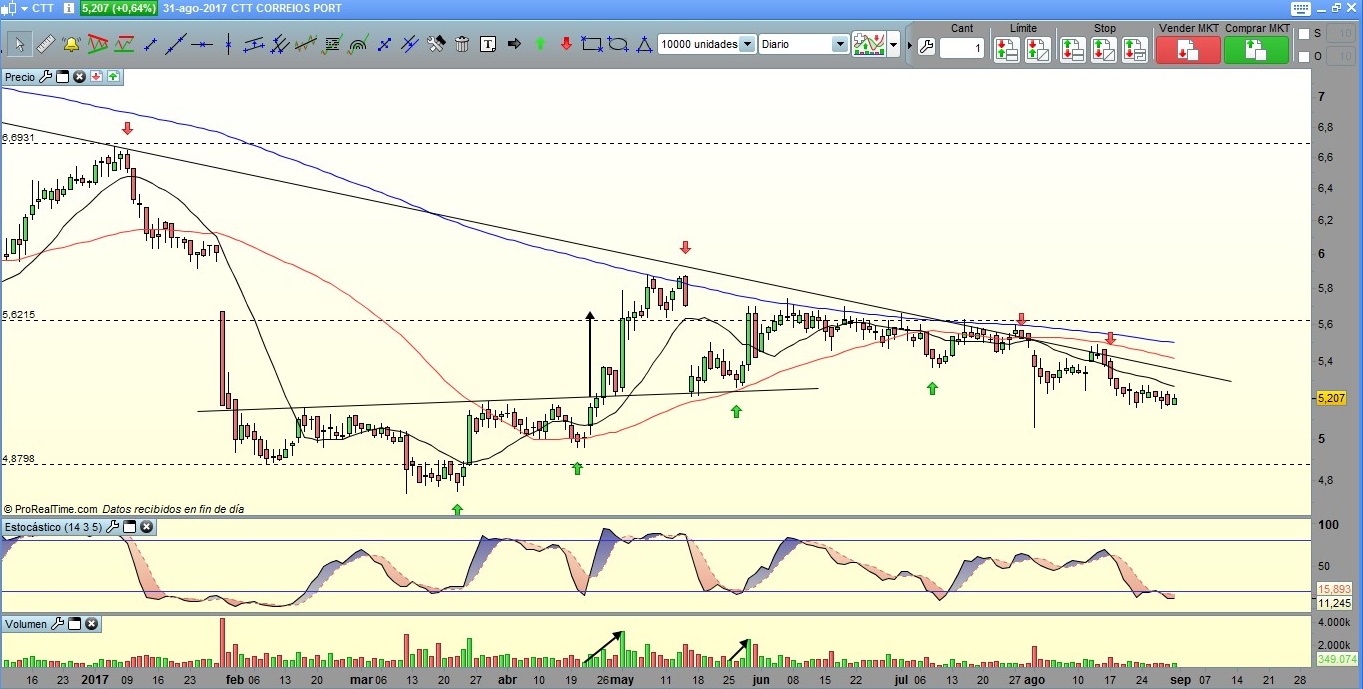Choose the ellipse drawing tool
This screenshot has height=689, width=1363.
point(618,44)
